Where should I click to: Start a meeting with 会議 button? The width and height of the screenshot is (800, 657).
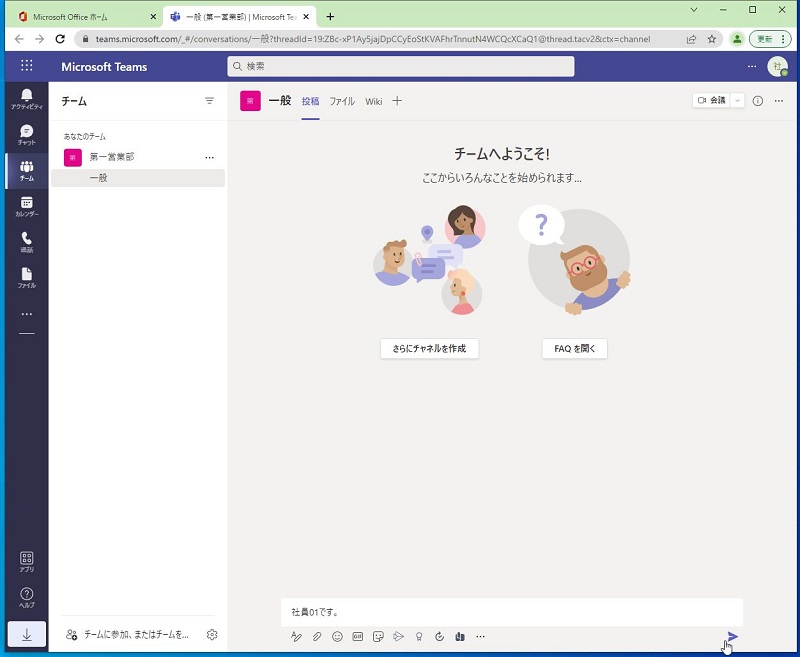click(712, 100)
